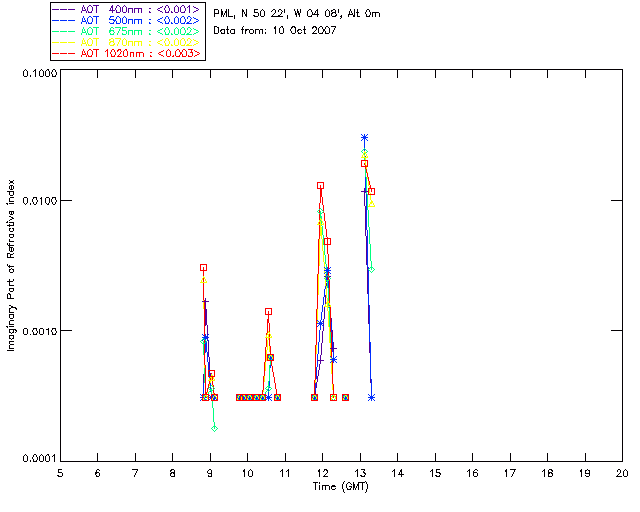Click the lowest green diamond marker below baseline
Viewport: 640px width, 512px height.
[214, 428]
